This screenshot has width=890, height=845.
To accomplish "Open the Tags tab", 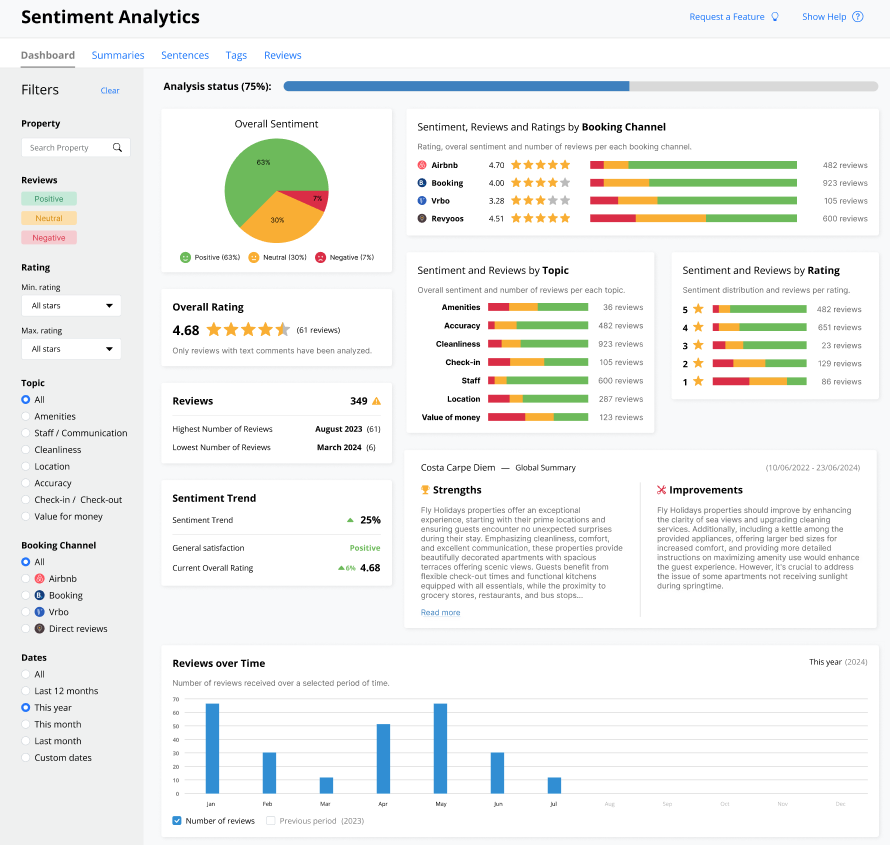I will point(236,55).
